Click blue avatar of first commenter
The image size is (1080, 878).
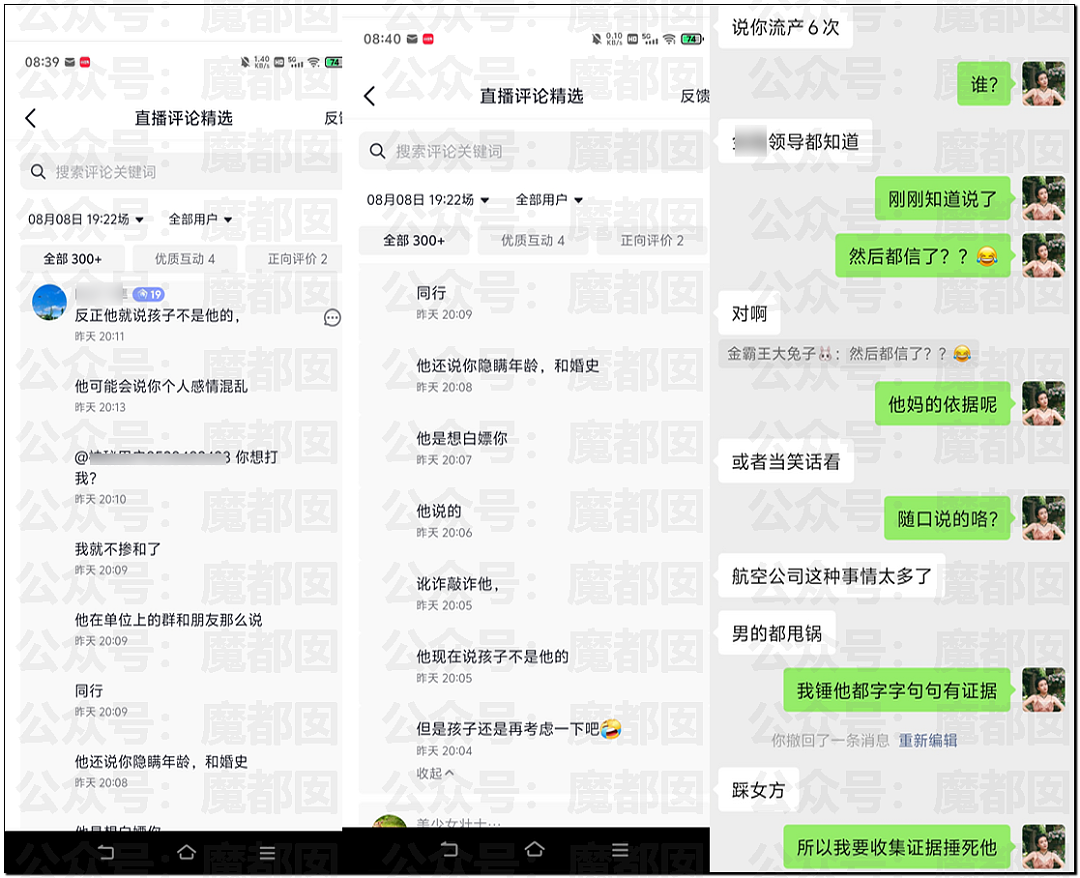click(50, 302)
